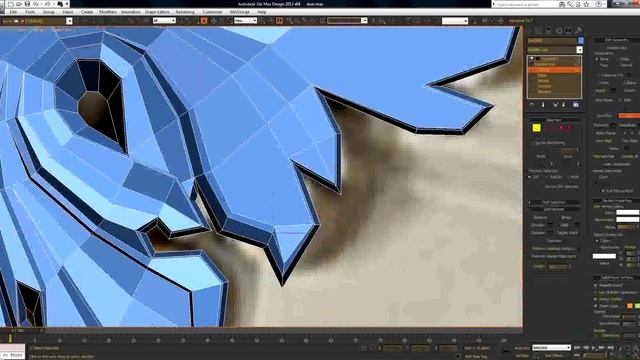
Task: Click the Select and Move tool
Action: [x=213, y=20]
